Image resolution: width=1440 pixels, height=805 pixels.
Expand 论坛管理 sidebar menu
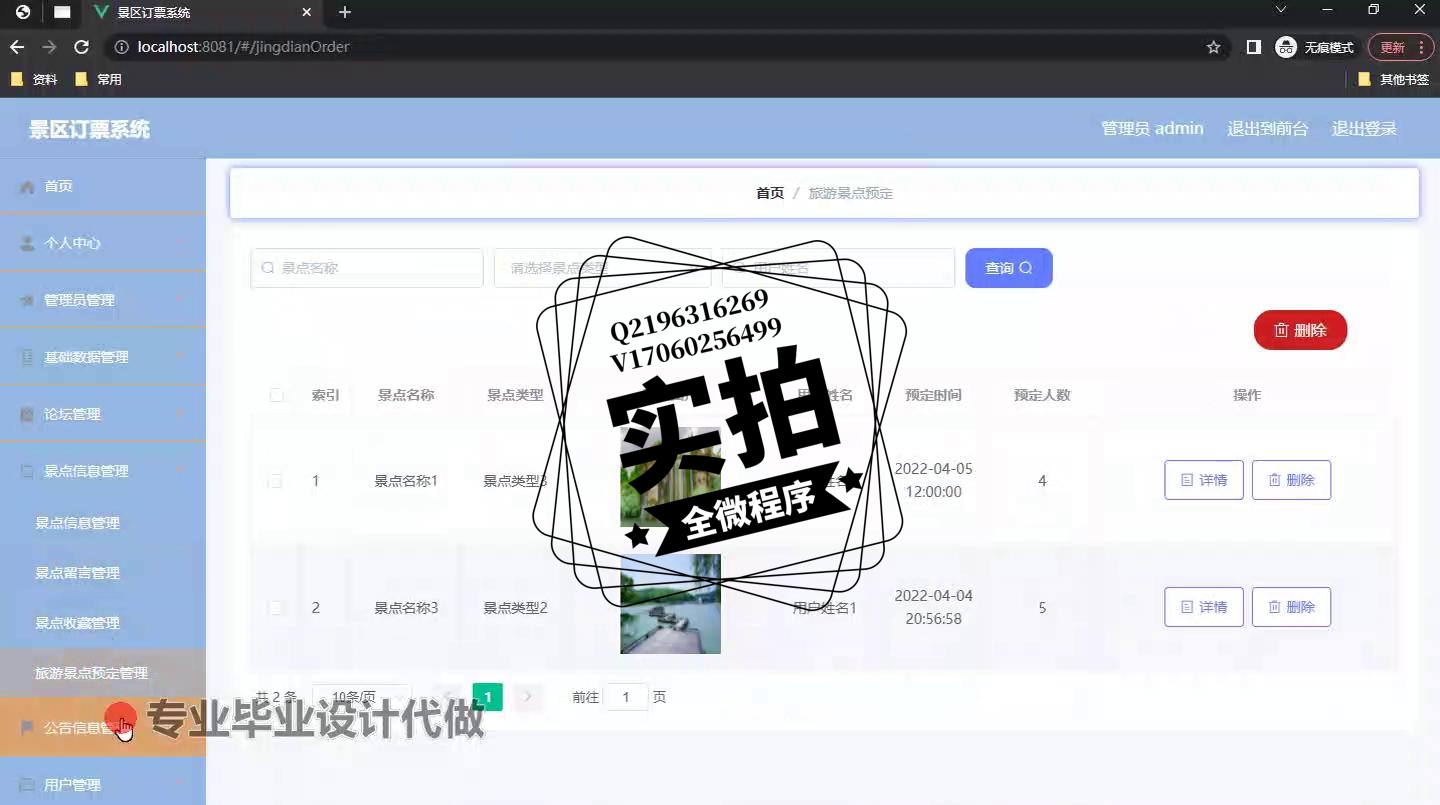coord(103,414)
